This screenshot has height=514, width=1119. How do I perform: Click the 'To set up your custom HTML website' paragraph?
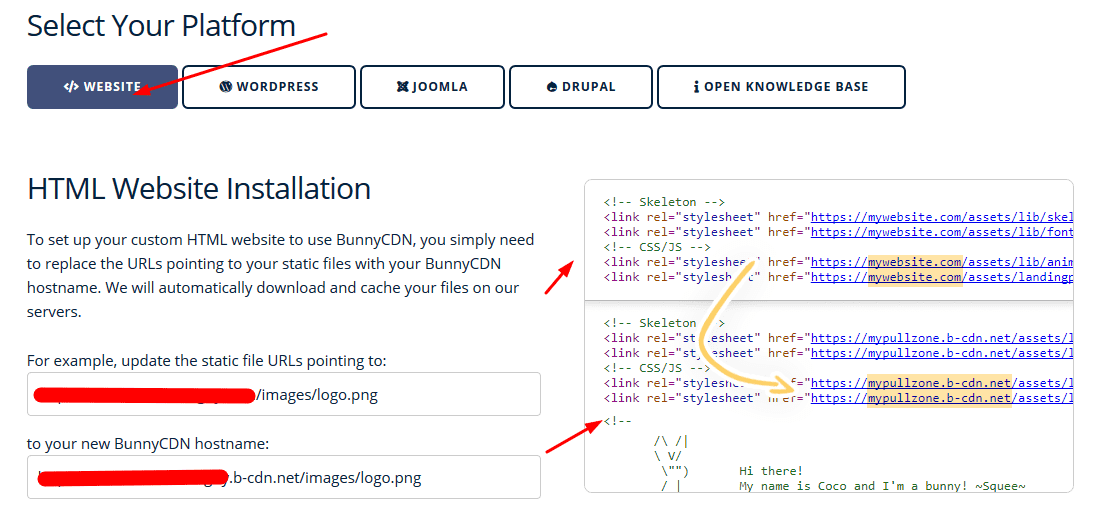click(x=280, y=276)
